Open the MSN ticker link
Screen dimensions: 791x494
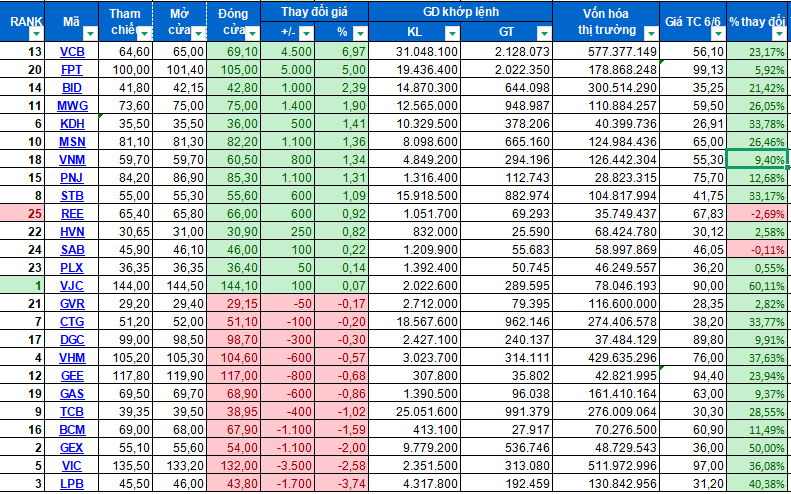pos(72,142)
